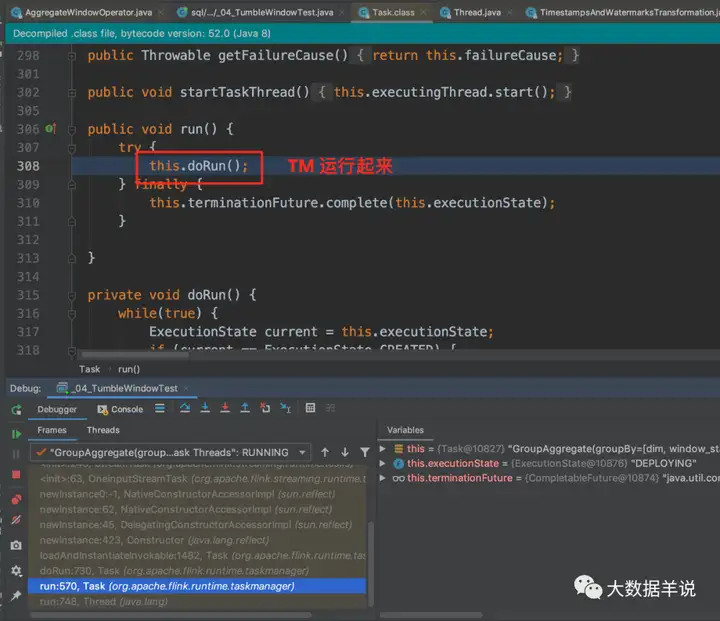Select frame <init>:63, OneInputStreamTask
The image size is (720, 621).
(x=197, y=479)
